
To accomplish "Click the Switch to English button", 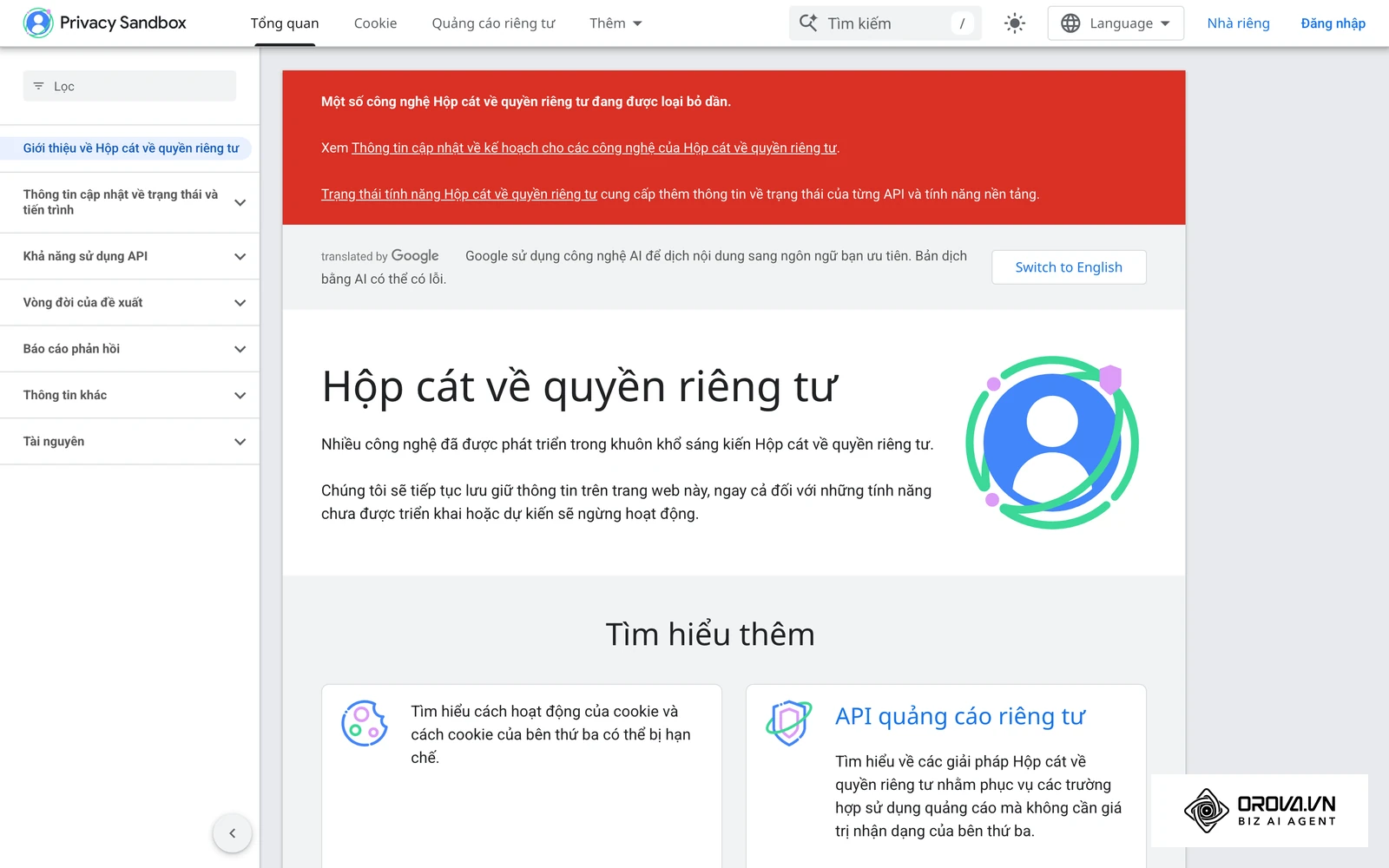I will 1069,267.
